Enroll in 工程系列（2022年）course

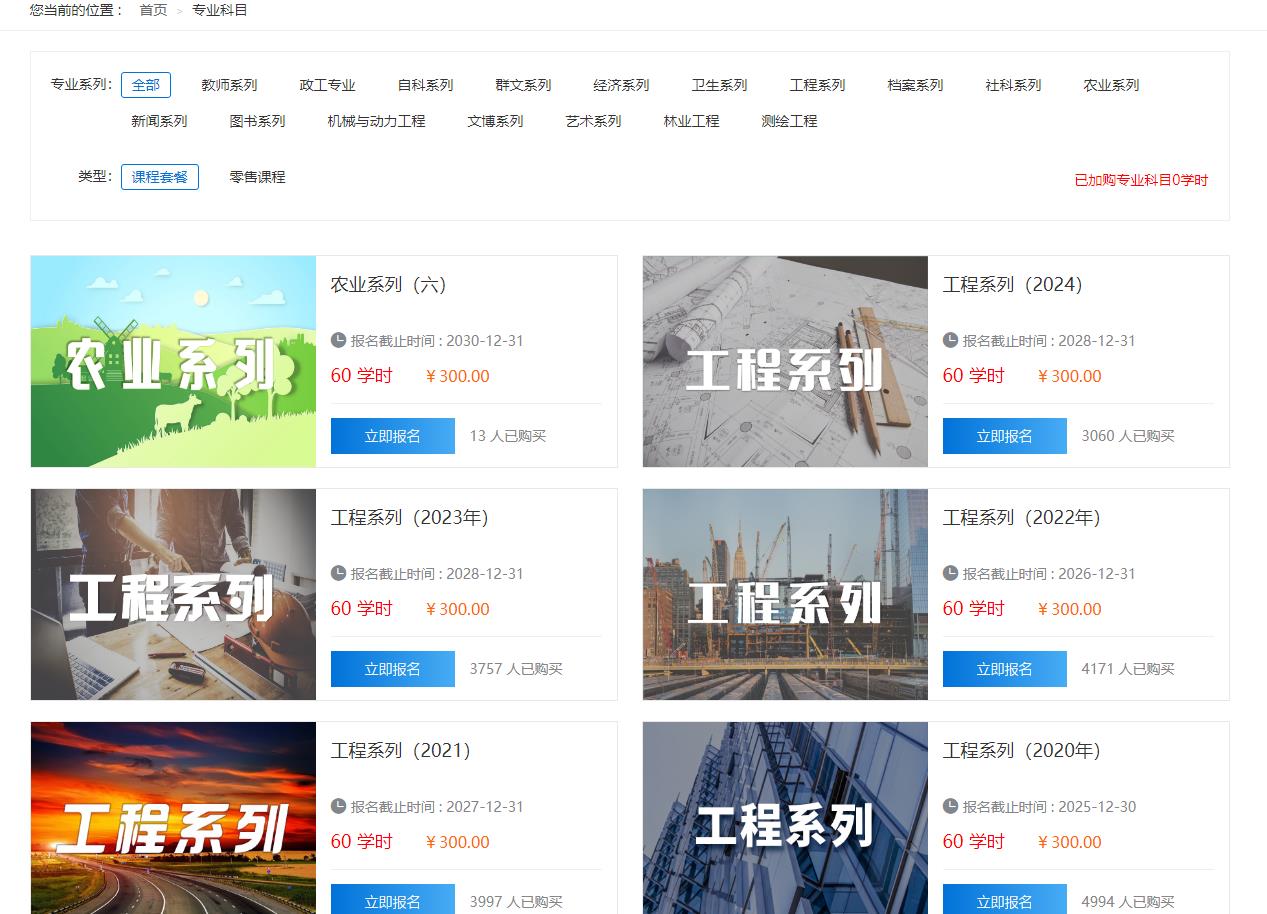[1004, 669]
